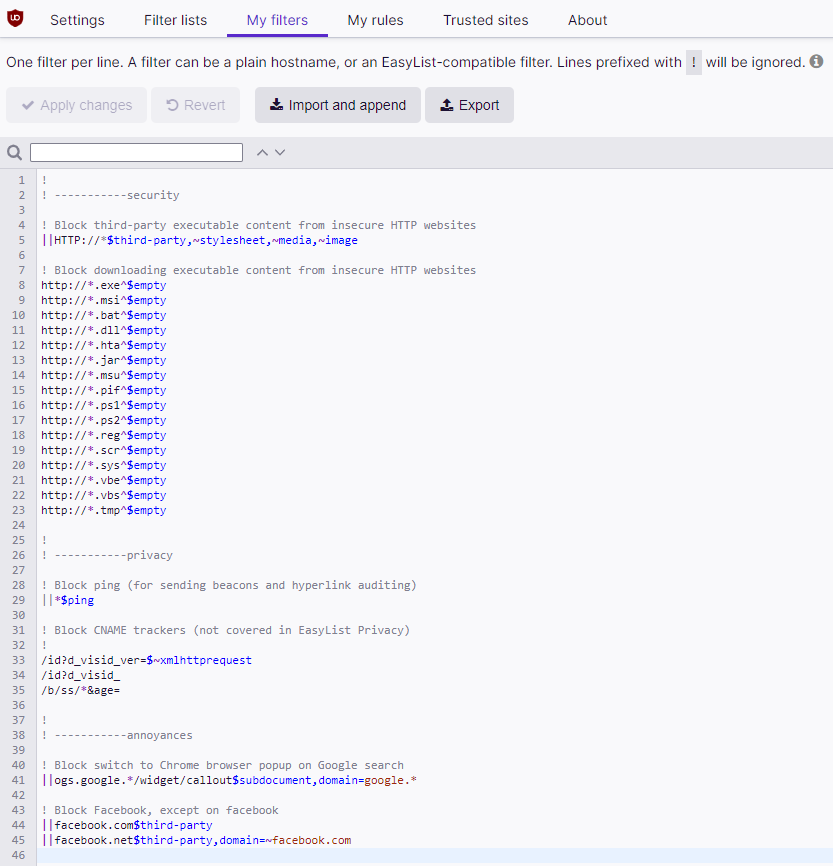The image size is (833, 866).
Task: Click the 'Block CNAME trackers' comment line
Action: click(x=226, y=630)
